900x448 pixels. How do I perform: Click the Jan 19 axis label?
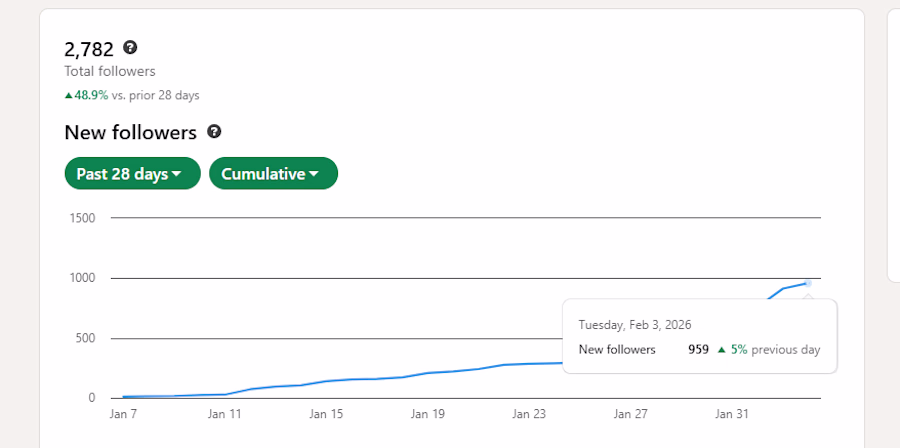pyautogui.click(x=428, y=414)
